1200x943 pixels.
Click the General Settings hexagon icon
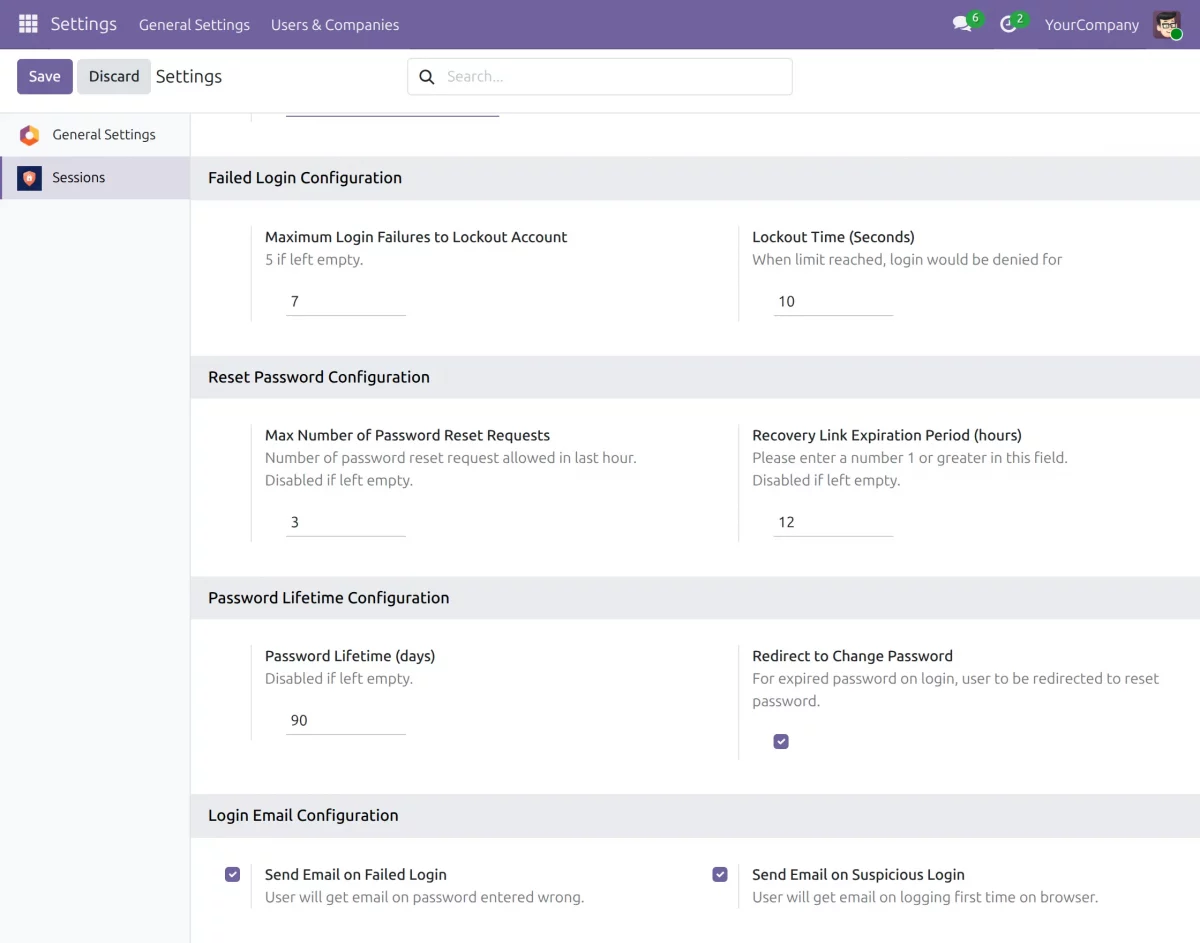tap(30, 135)
